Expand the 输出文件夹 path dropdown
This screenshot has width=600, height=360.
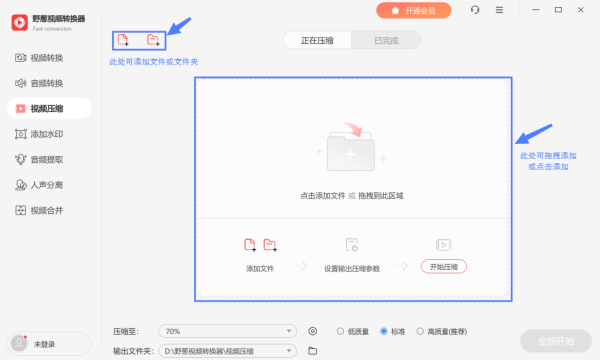[x=227, y=351]
